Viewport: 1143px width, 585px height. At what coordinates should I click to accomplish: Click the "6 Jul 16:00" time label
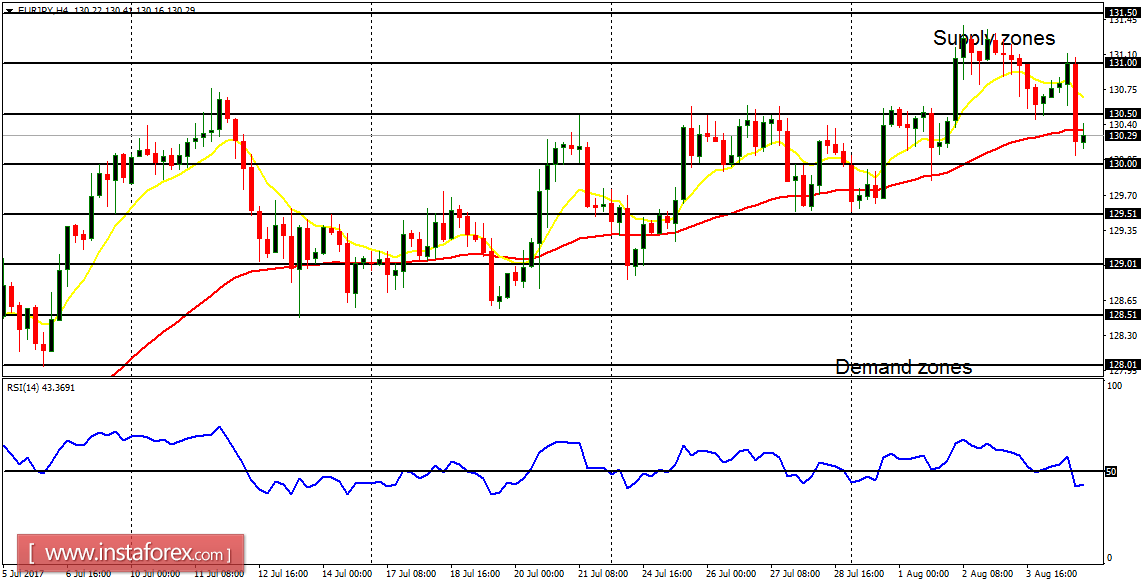pyautogui.click(x=89, y=575)
